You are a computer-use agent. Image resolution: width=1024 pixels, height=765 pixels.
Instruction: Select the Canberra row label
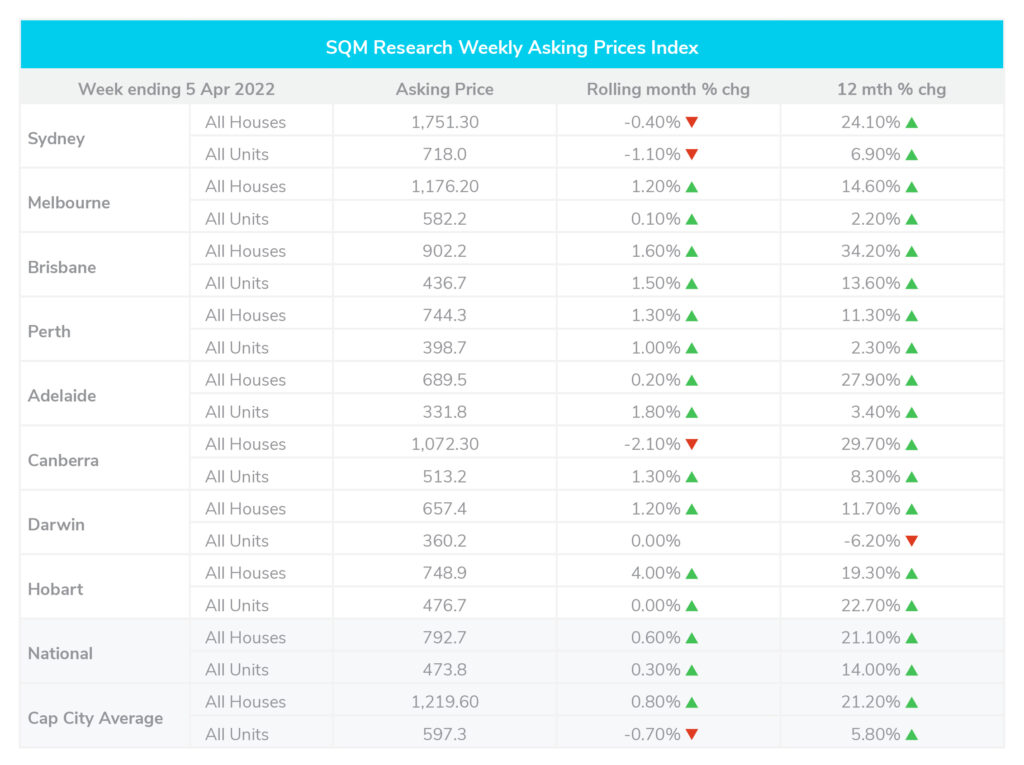63,460
